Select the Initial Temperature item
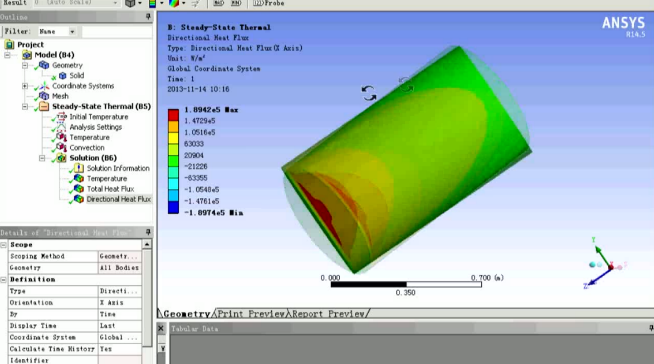Viewport: 654px width, 364px height. coord(98,117)
